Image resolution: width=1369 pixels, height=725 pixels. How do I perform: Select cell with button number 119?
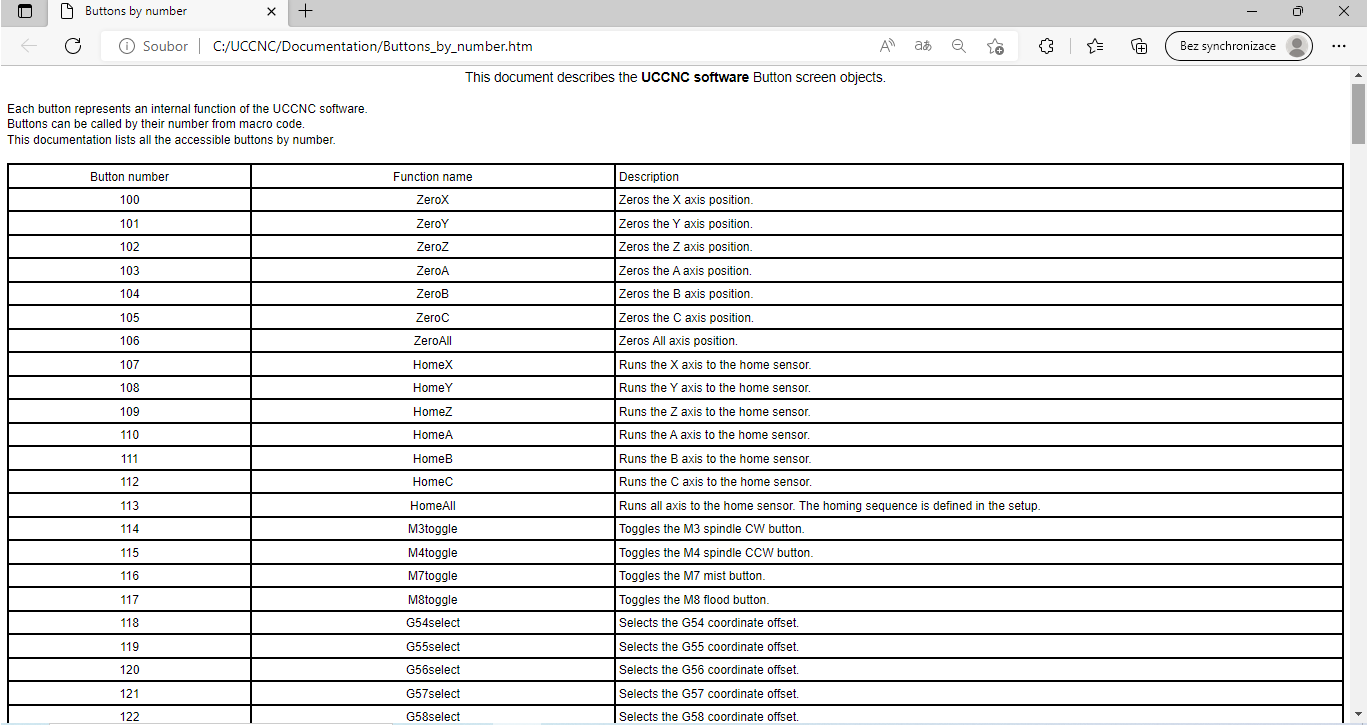[x=129, y=647]
